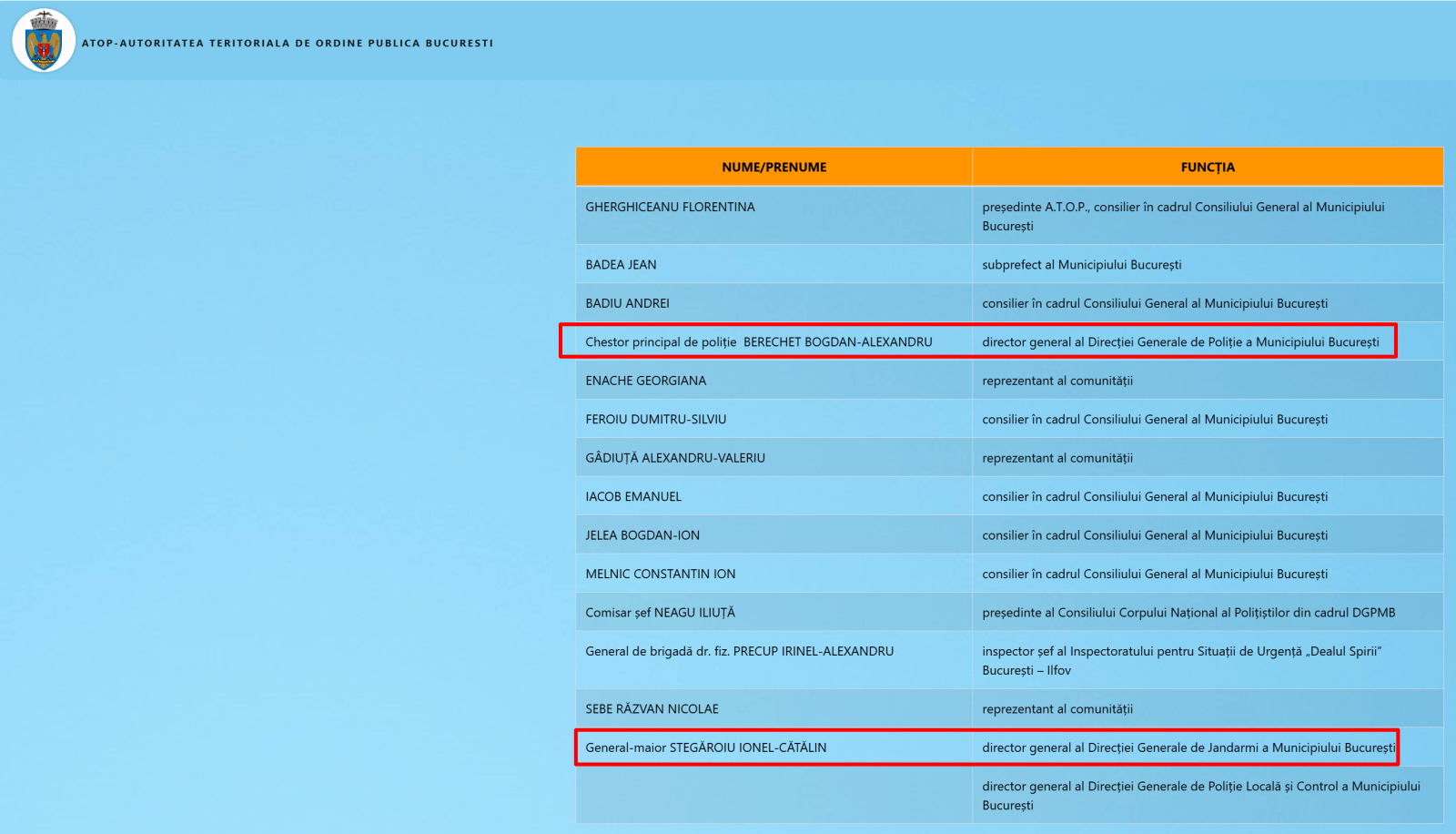Viewport: 1456px width, 834px height.
Task: Click Comisar șef NEAGU ILIUȚĂ cell
Action: coord(660,613)
